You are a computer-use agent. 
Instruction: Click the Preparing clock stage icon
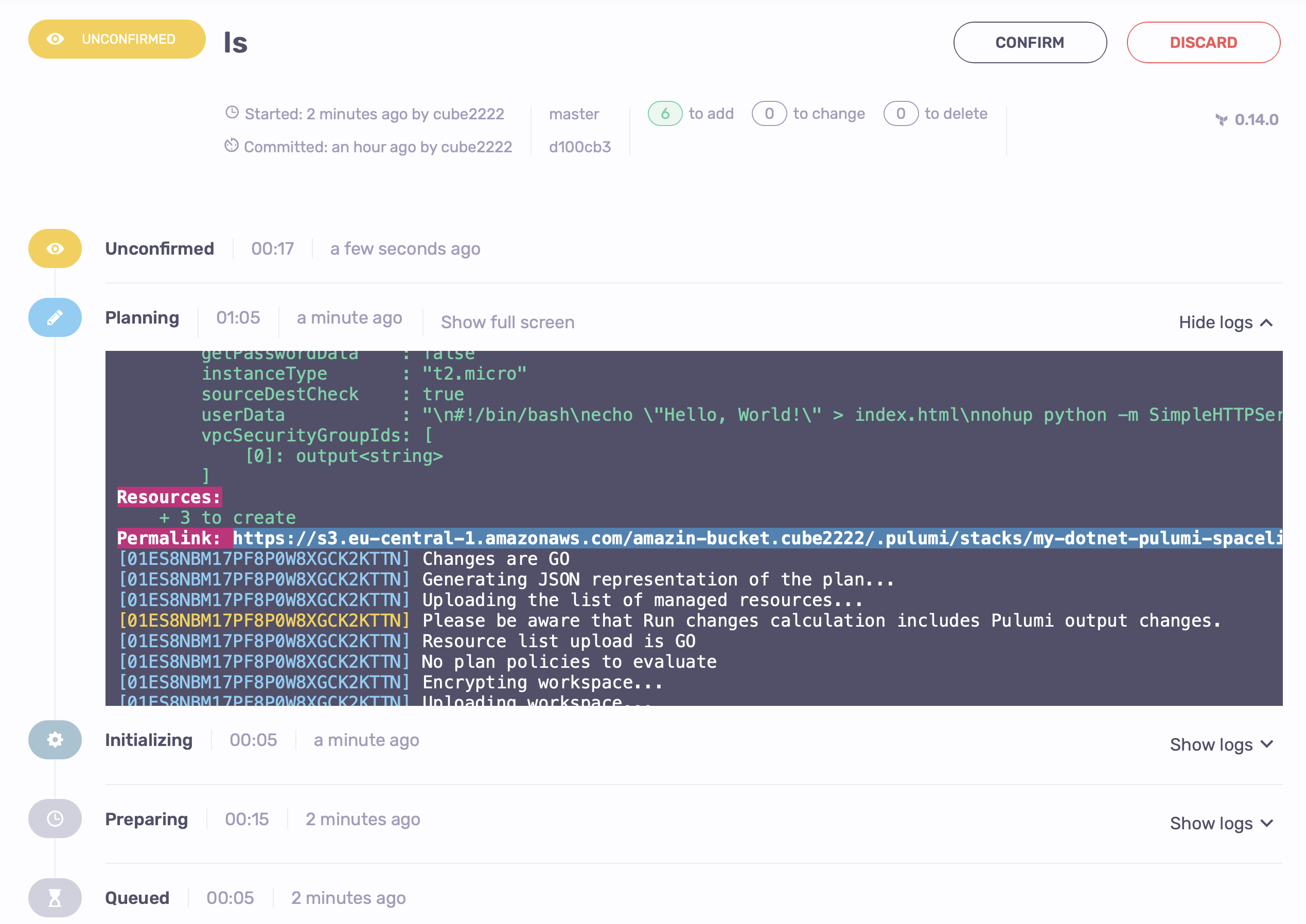(x=55, y=819)
